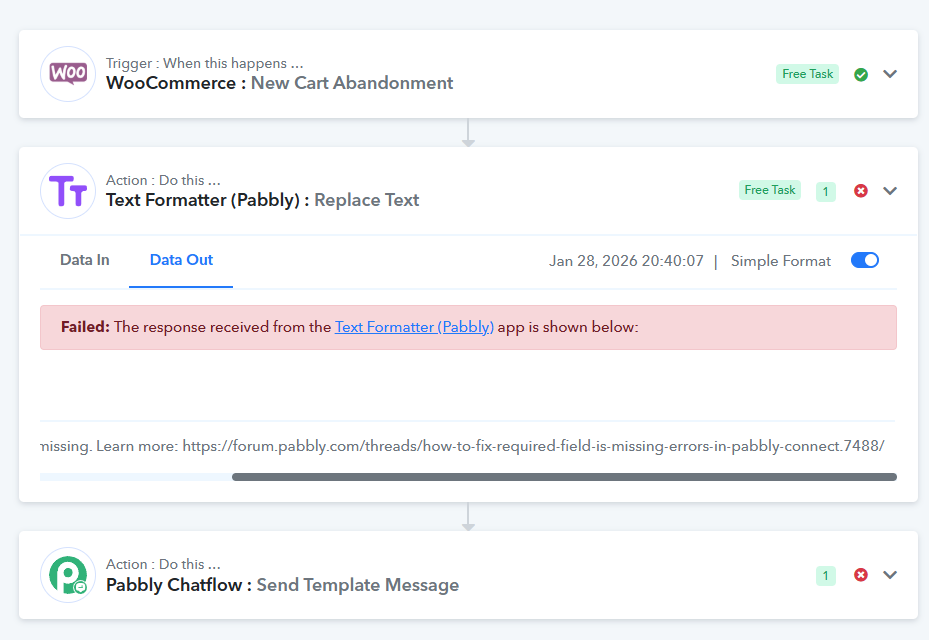Switch to the Data In tab

[85, 260]
